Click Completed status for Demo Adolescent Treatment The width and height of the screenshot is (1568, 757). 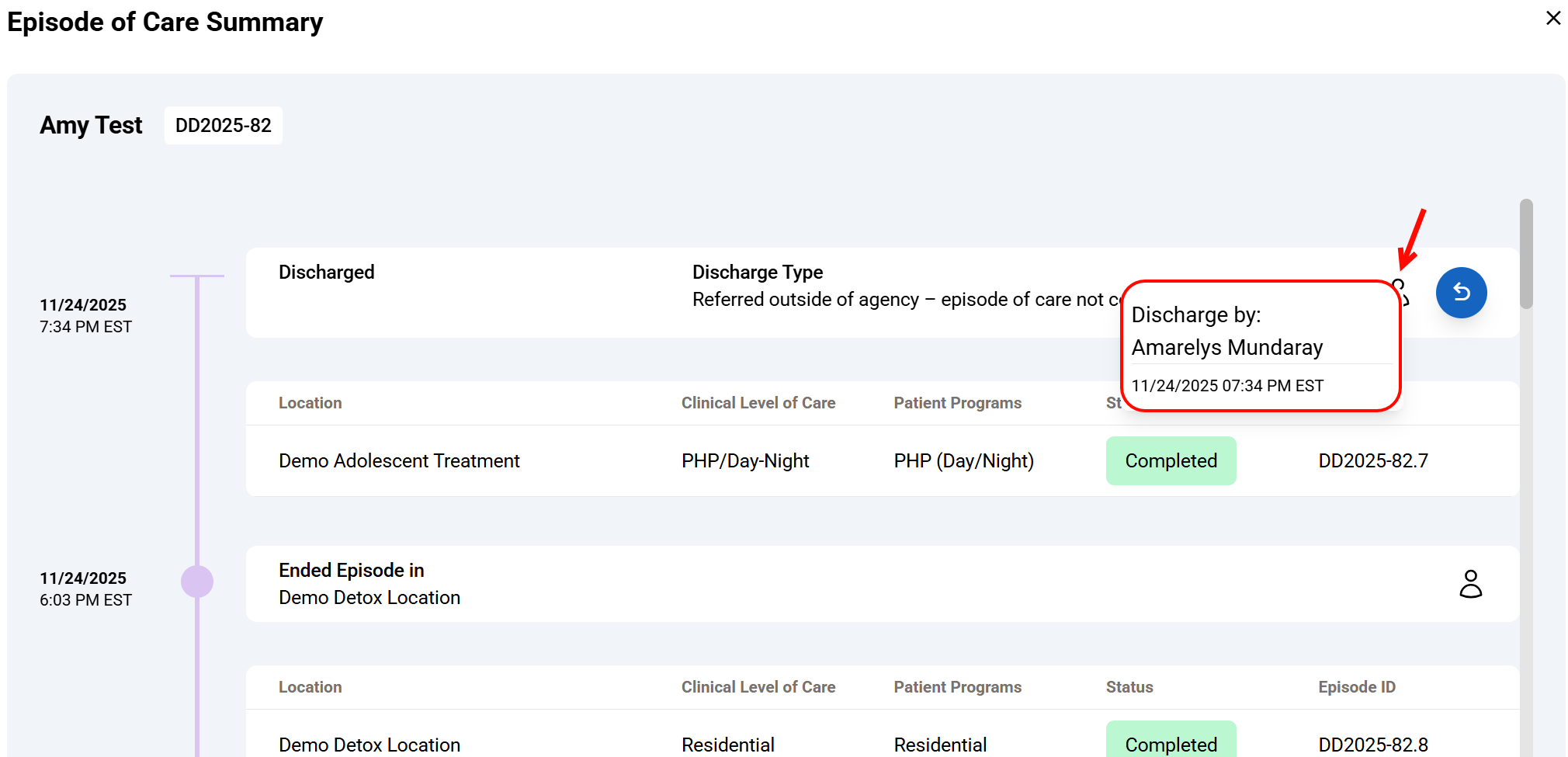pyautogui.click(x=1171, y=461)
